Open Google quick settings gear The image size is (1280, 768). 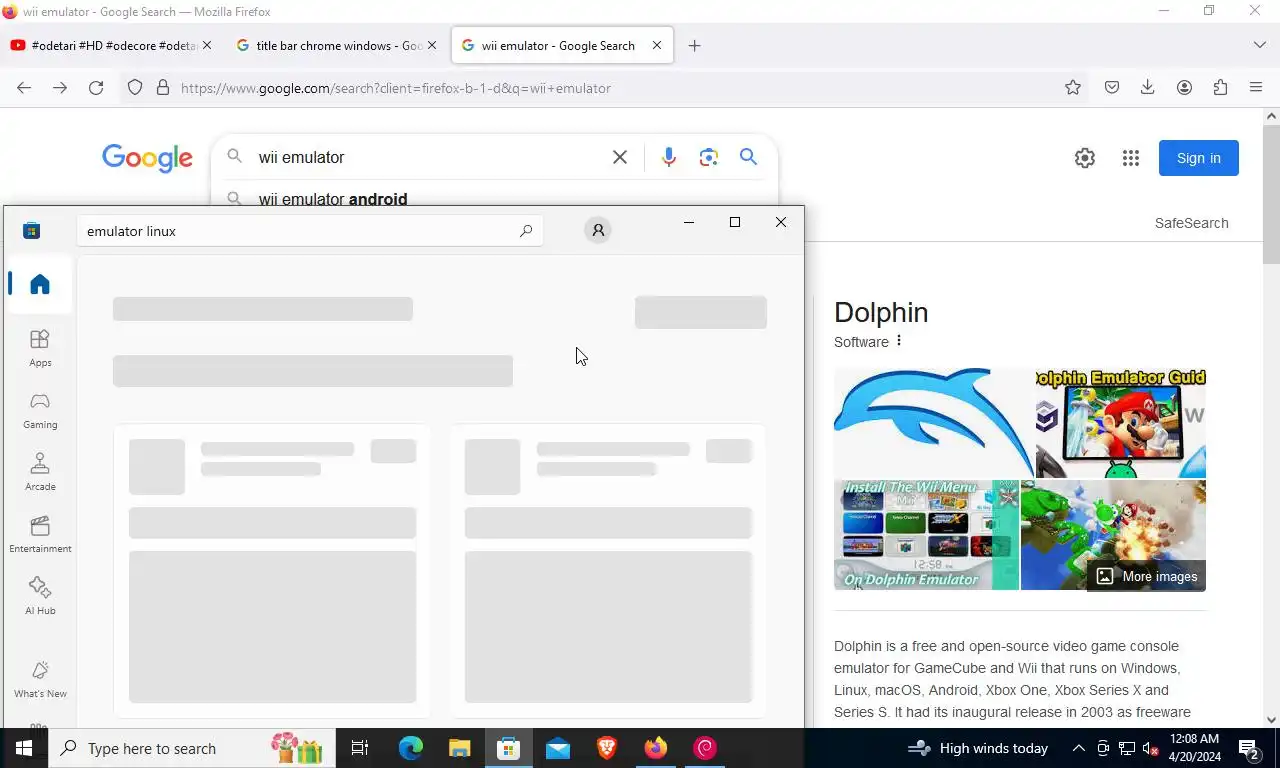[1085, 158]
